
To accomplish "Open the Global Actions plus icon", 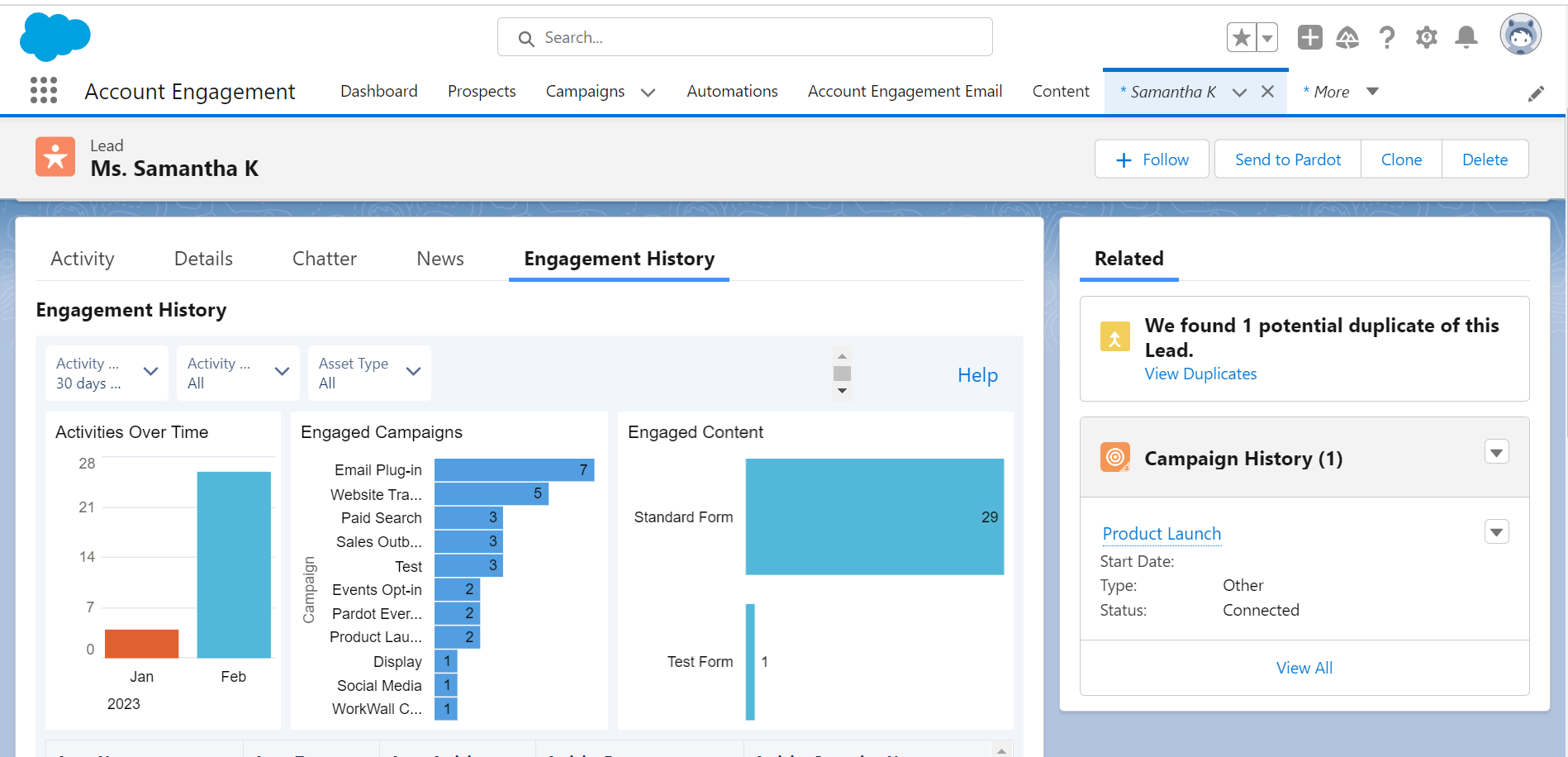I will (1309, 37).
